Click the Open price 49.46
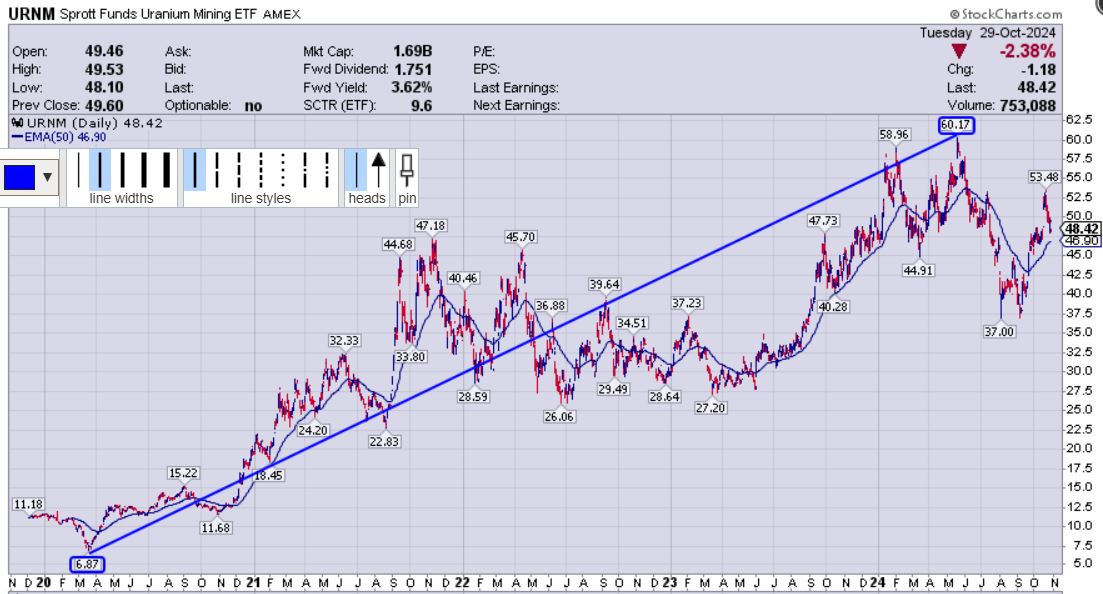Image resolution: width=1103 pixels, height=594 pixels. (104, 51)
